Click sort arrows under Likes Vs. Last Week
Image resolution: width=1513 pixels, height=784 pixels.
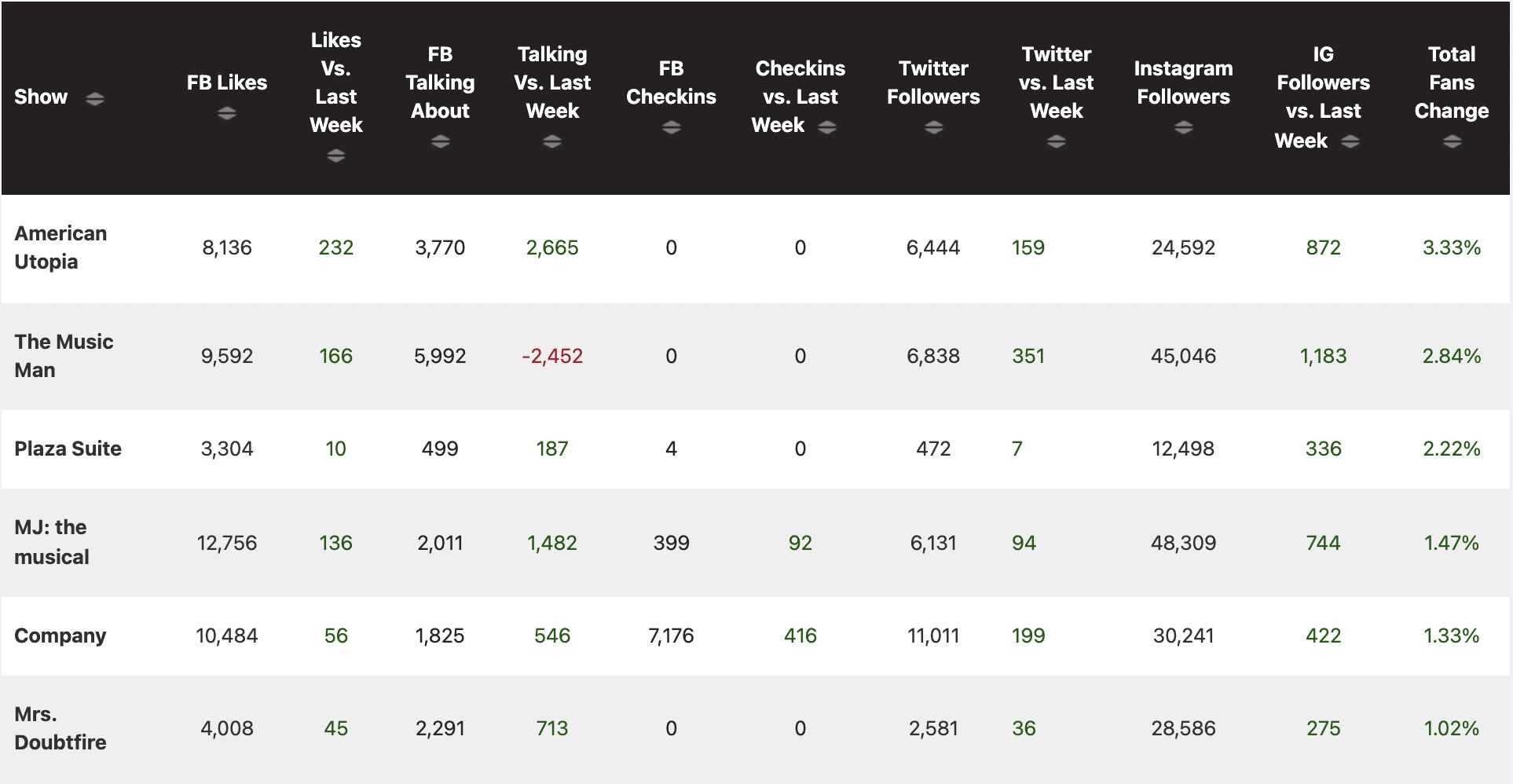336,156
